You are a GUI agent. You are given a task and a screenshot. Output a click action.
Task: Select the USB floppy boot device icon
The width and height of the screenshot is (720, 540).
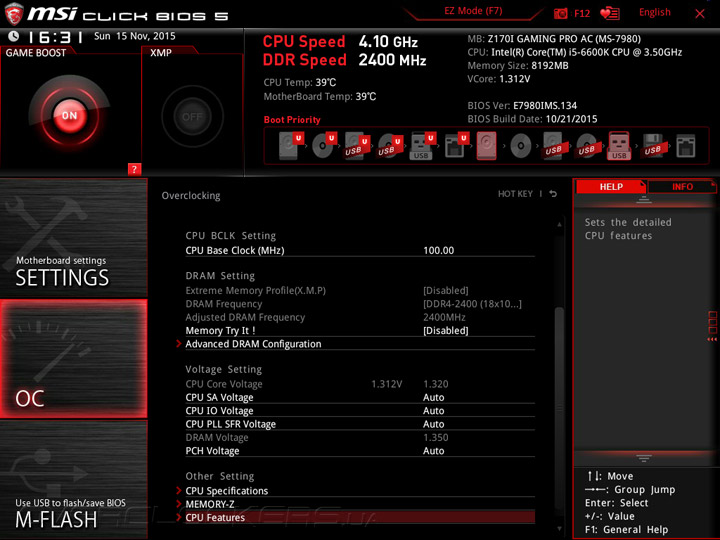(x=653, y=146)
